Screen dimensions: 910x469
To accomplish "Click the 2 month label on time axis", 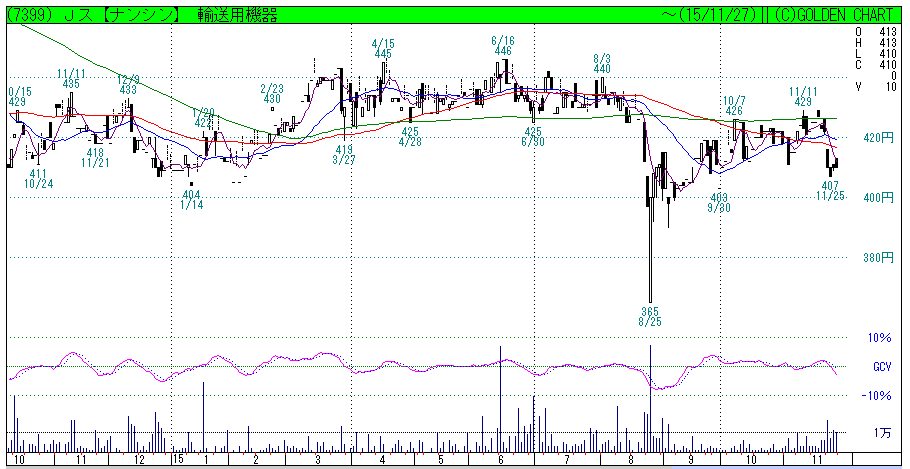I will point(255,459).
